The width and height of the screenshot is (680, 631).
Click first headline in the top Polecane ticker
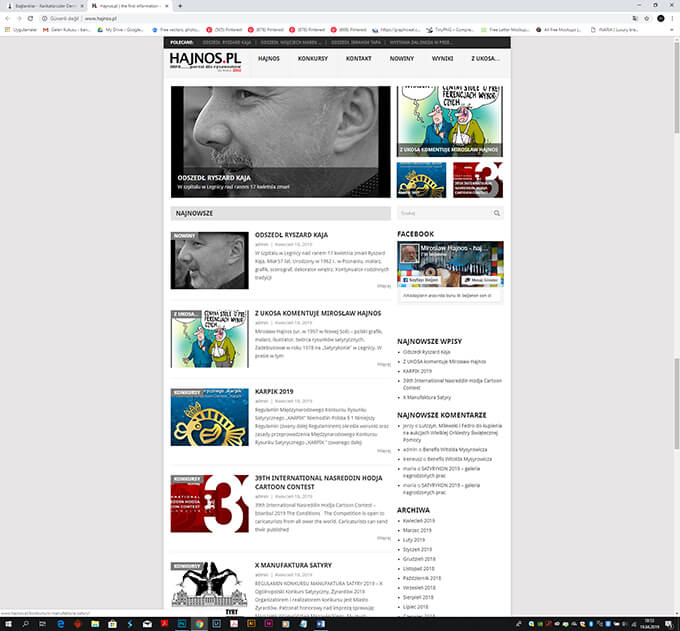[227, 43]
